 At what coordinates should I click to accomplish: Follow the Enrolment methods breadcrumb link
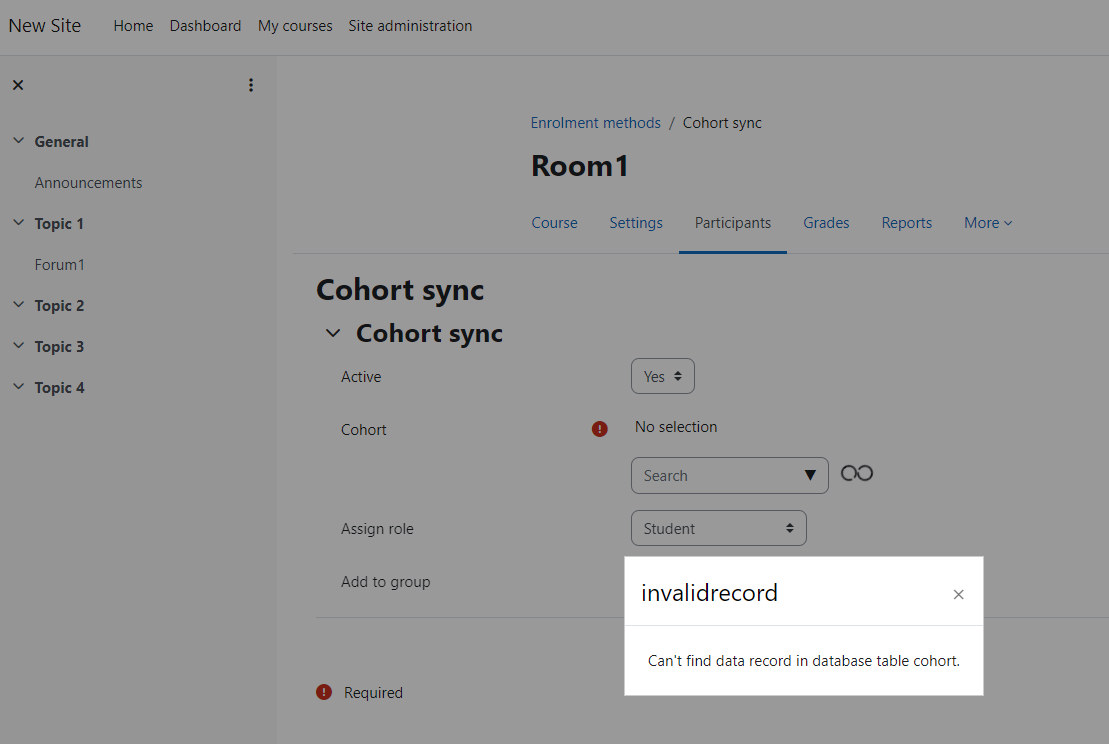coord(596,123)
